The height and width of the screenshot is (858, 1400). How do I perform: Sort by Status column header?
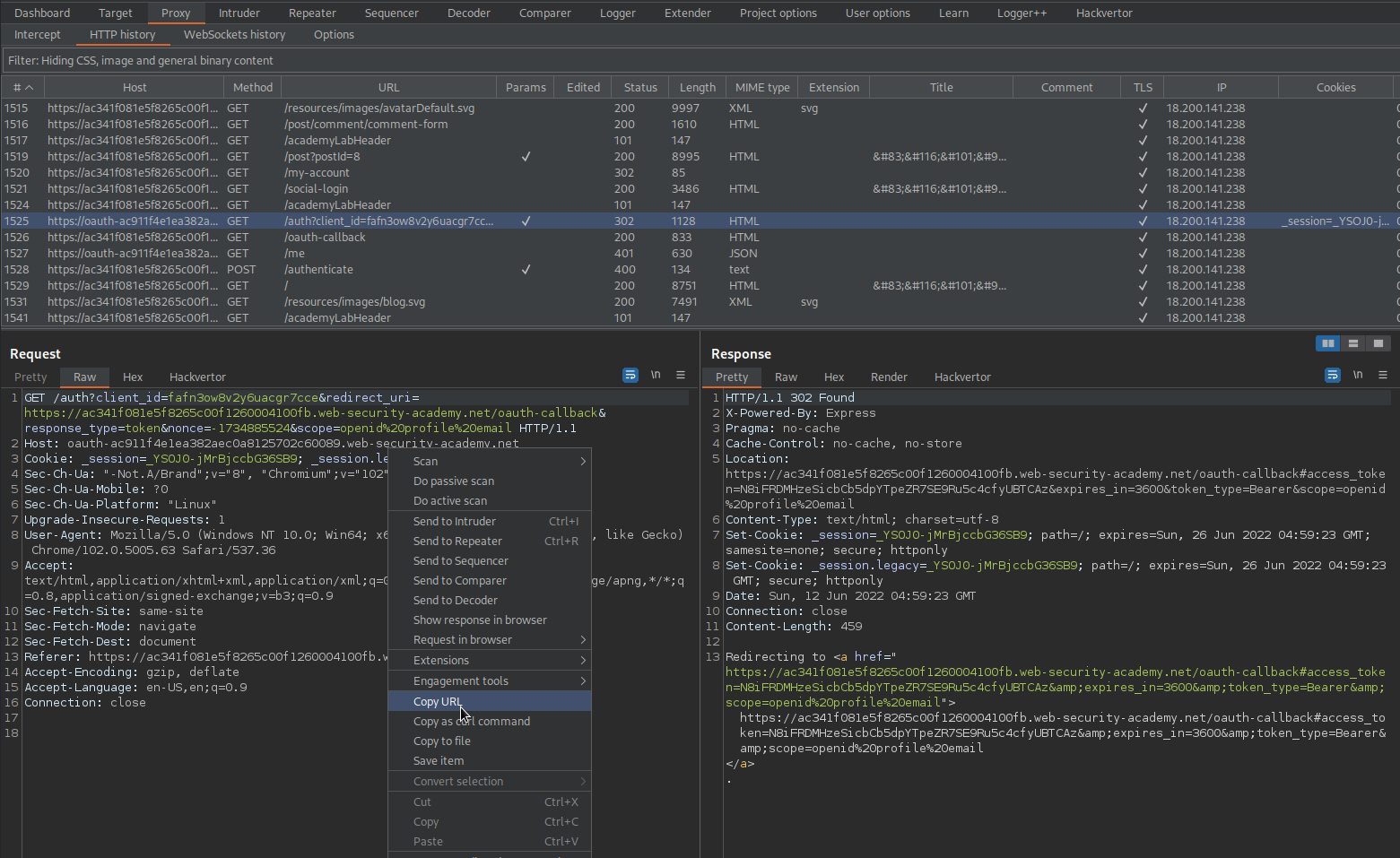(x=640, y=87)
